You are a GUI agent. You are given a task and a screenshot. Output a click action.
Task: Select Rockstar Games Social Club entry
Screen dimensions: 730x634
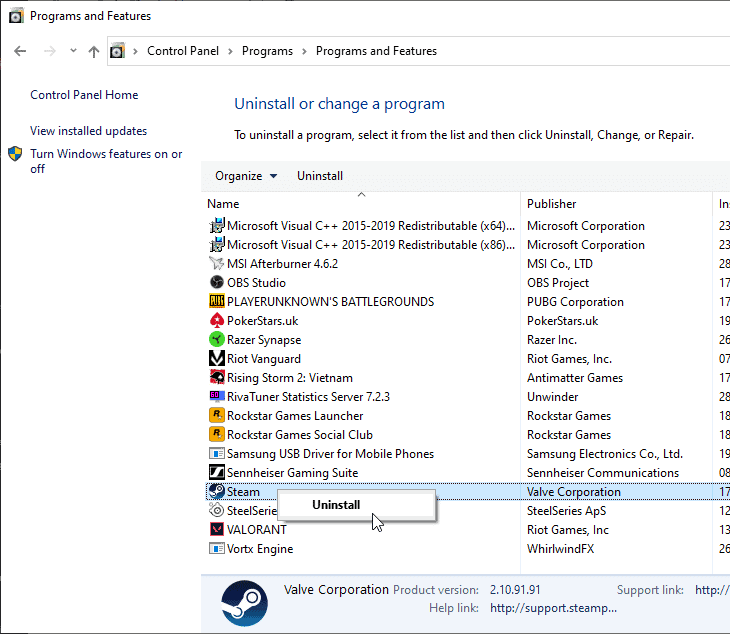coord(300,435)
